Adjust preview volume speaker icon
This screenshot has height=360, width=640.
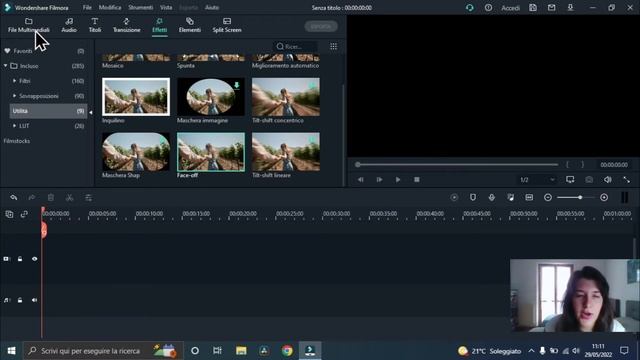pyautogui.click(x=608, y=179)
